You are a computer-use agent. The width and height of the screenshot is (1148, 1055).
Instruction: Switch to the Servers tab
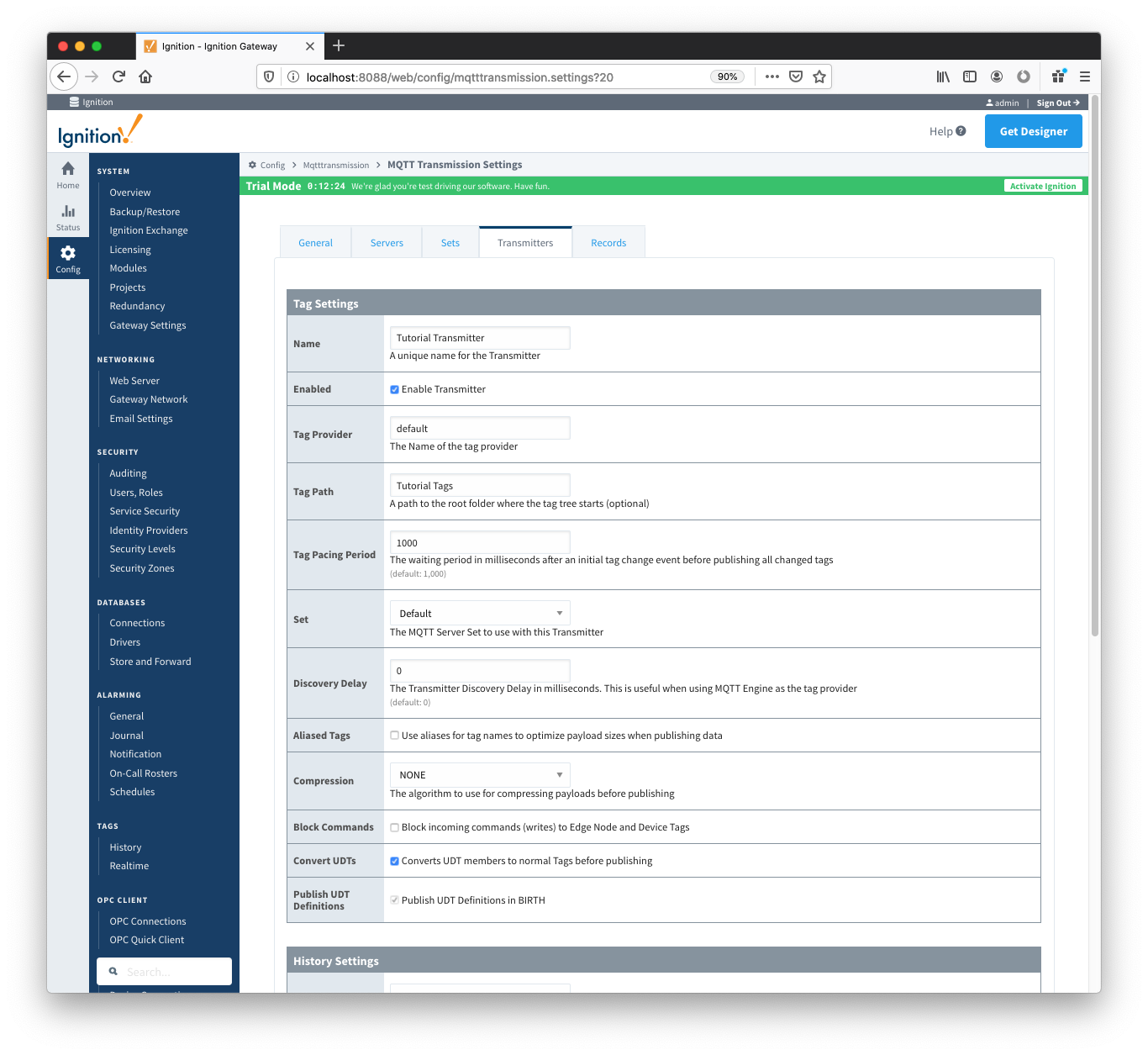point(387,243)
